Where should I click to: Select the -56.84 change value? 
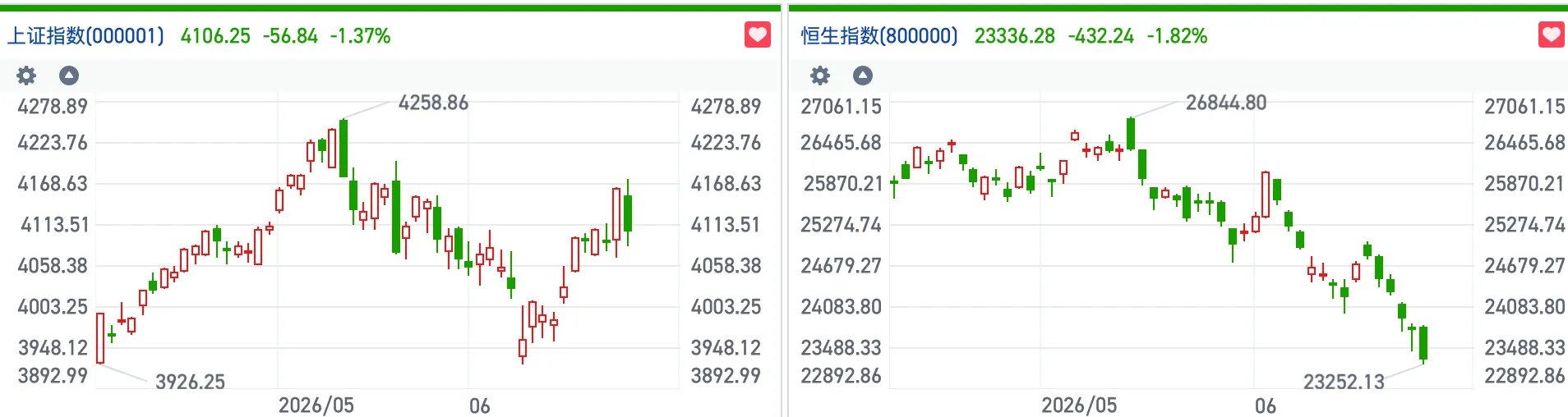[290, 36]
